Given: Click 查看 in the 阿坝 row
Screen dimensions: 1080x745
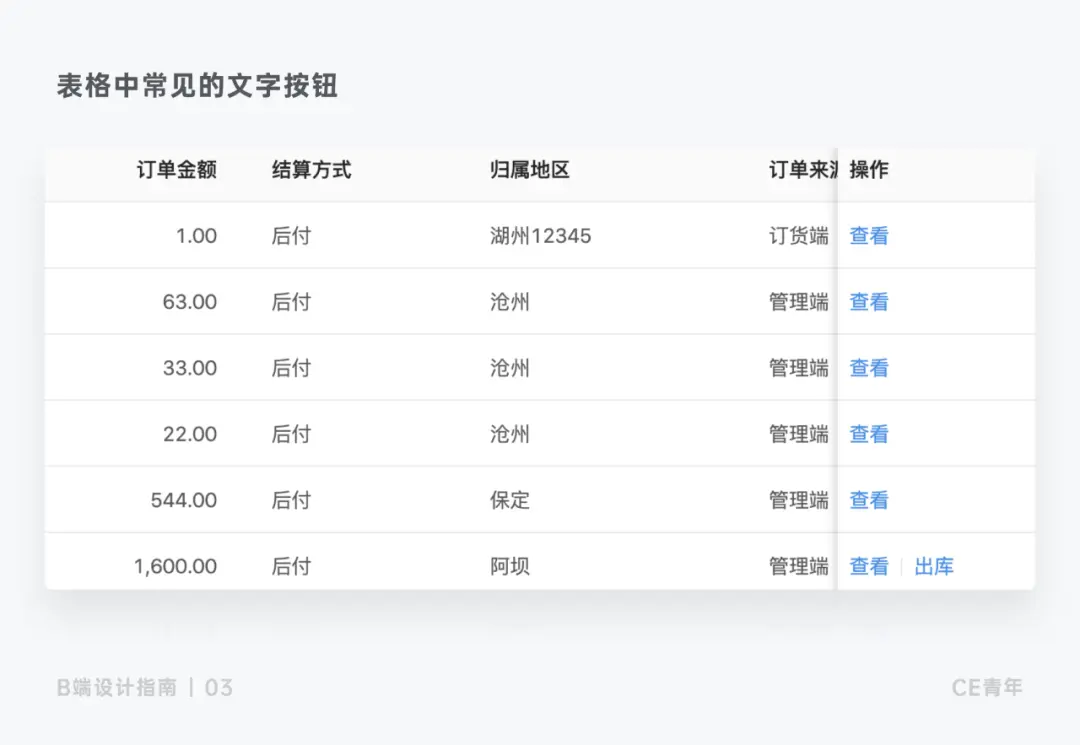Looking at the screenshot, I should (869, 566).
